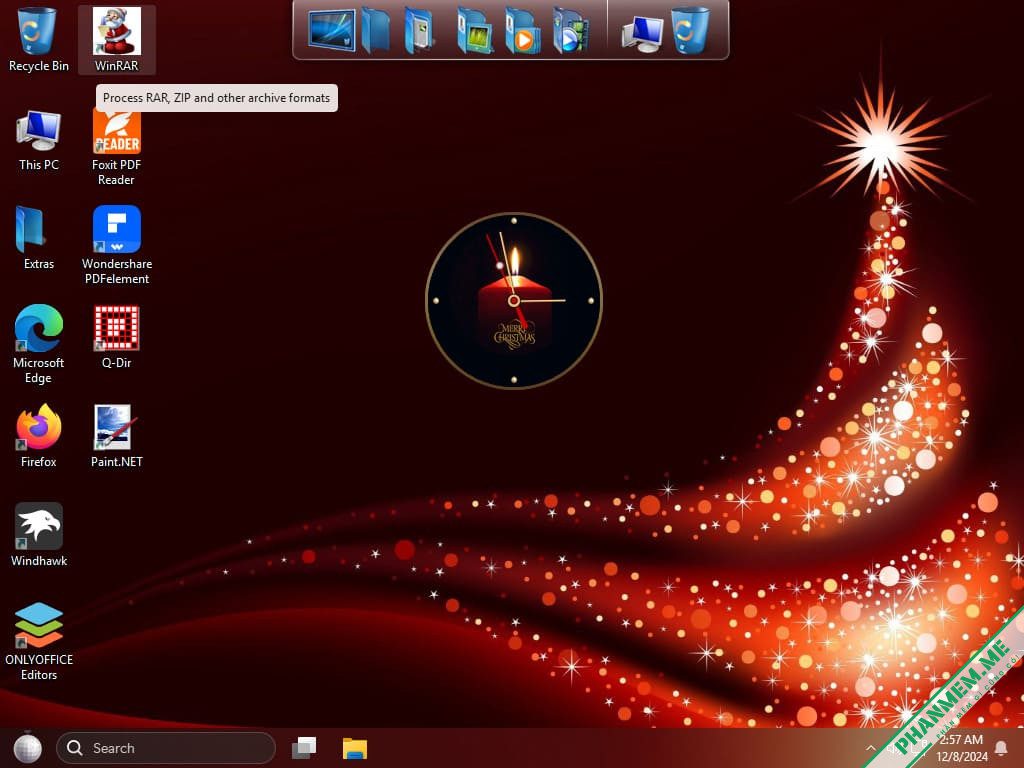Open the Recycle Bin desktop icon
Image resolution: width=1024 pixels, height=768 pixels.
(x=39, y=39)
